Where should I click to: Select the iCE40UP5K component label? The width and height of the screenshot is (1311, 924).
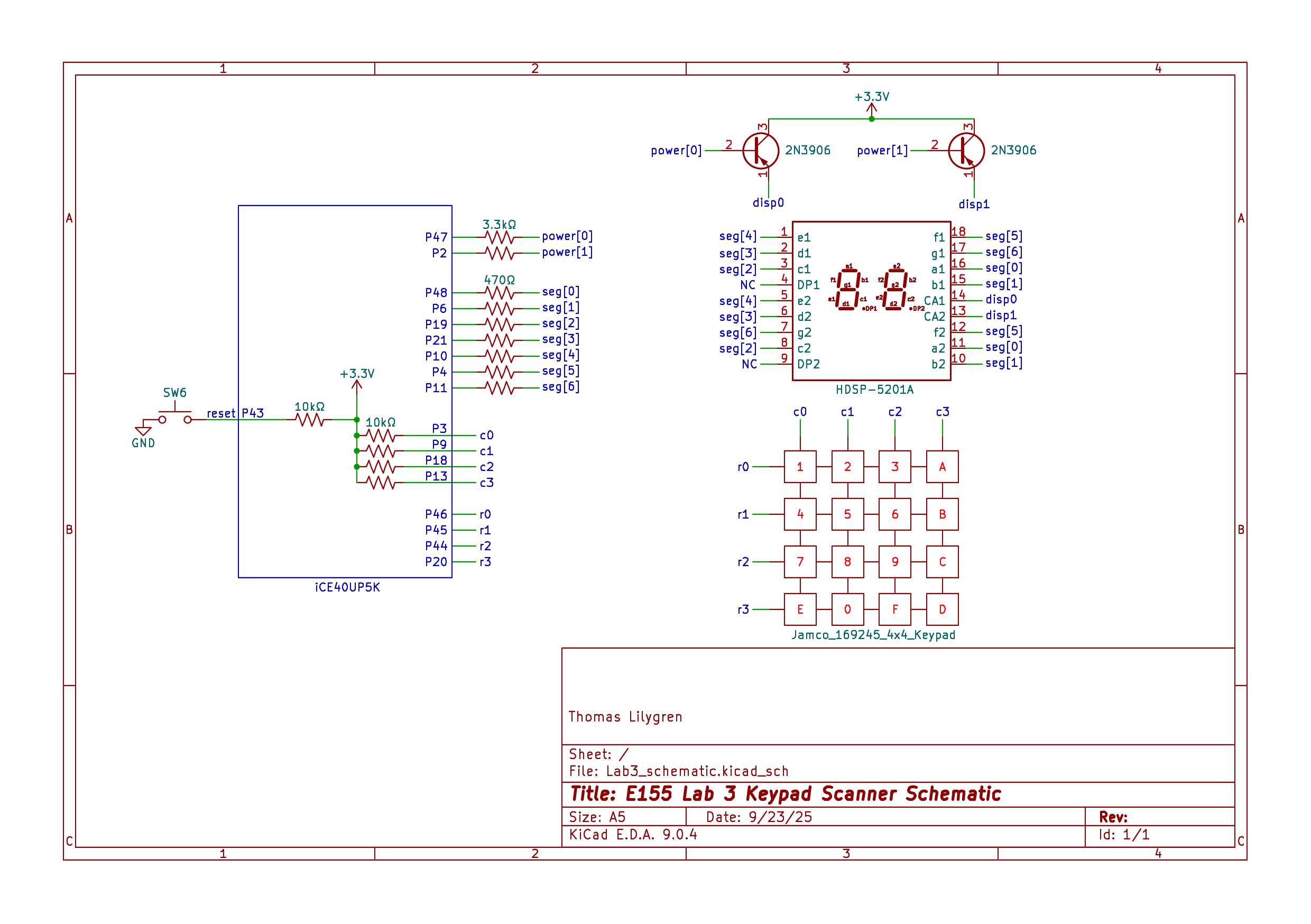click(347, 588)
